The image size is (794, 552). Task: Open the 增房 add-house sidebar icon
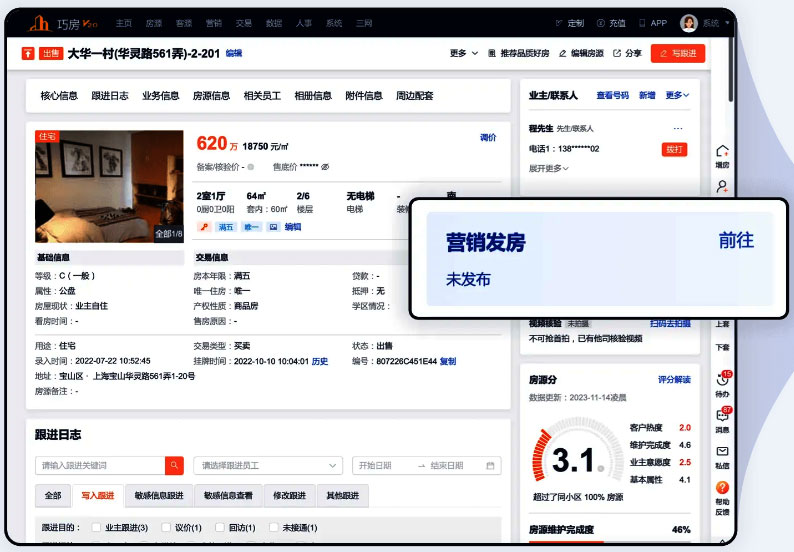point(722,156)
